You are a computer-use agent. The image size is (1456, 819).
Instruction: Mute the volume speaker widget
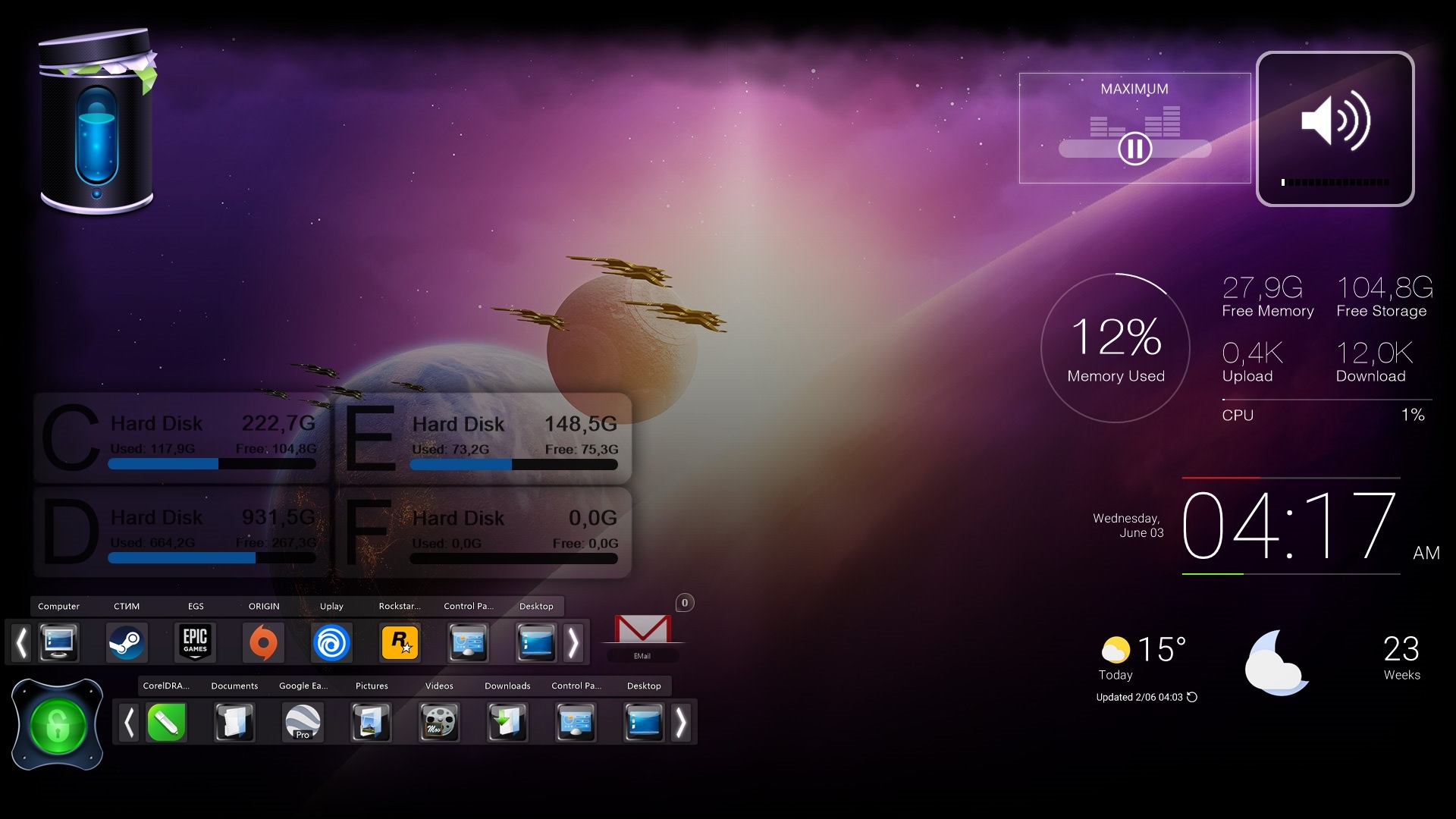pos(1335,121)
